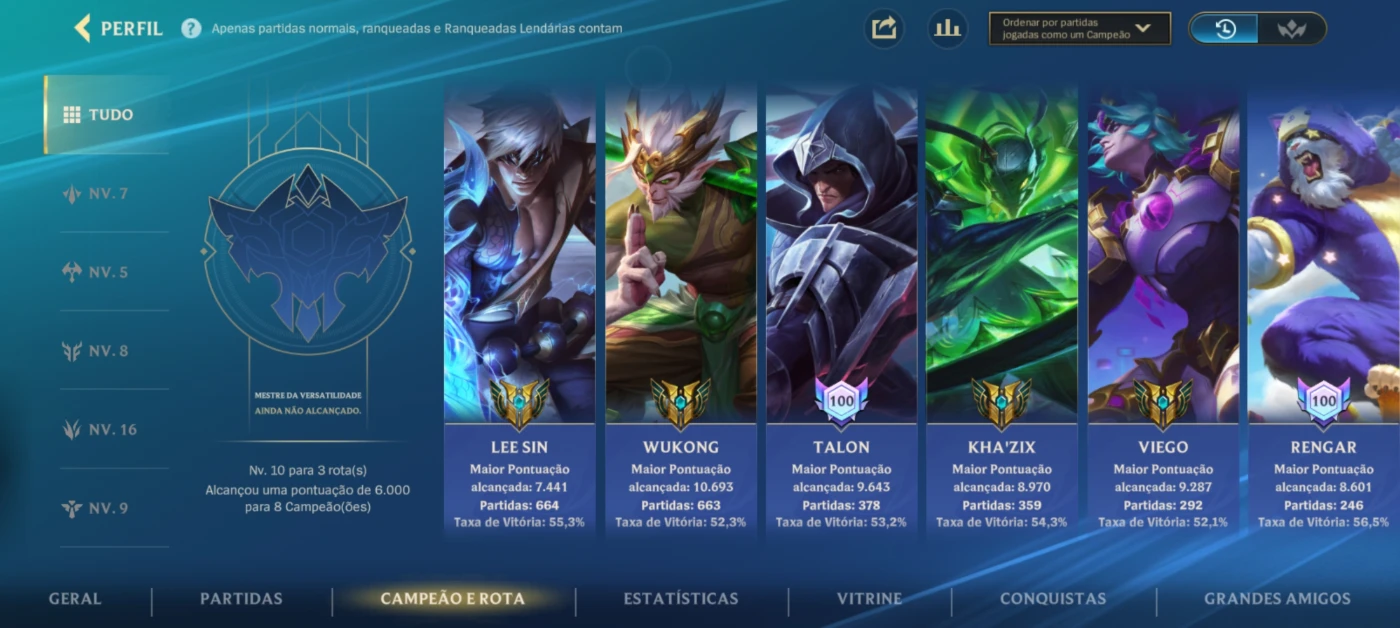Select the NV. 9 lane filter

tap(106, 508)
